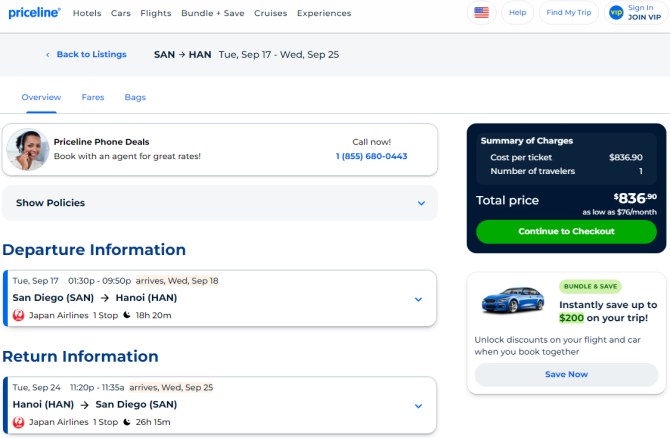Click '1 Stop' in departure card
This screenshot has width=670, height=438.
[106, 315]
